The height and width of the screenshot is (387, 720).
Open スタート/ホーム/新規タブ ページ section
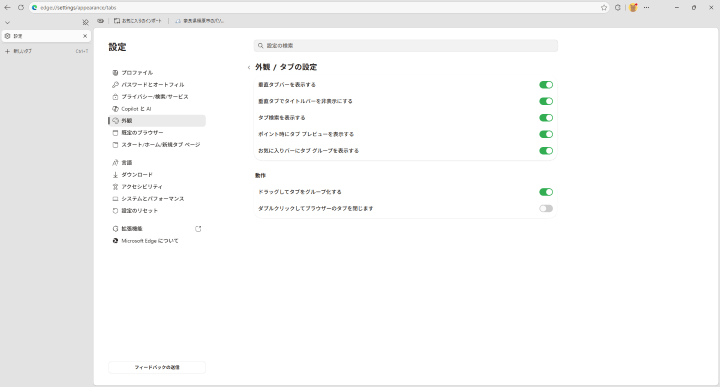157,145
